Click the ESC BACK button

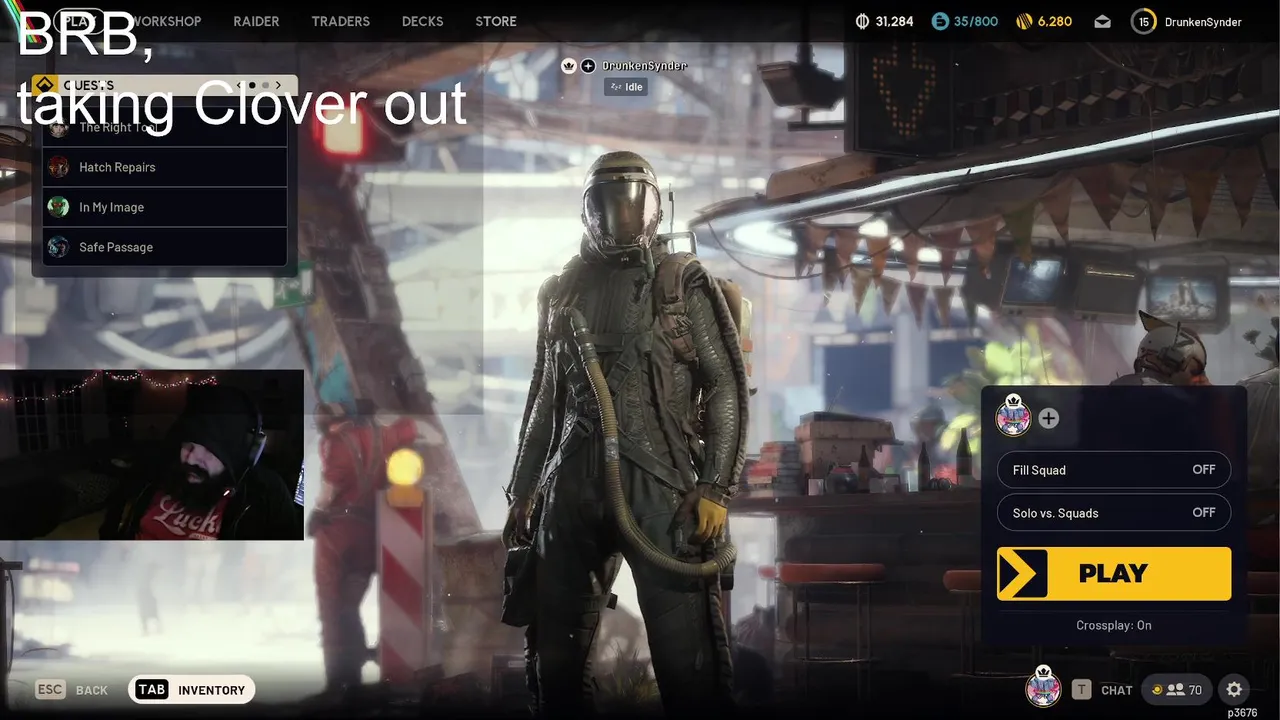click(71, 690)
